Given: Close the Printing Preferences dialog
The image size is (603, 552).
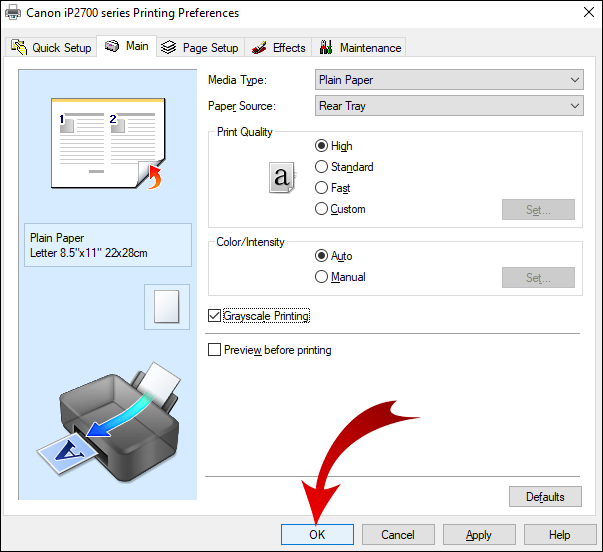Looking at the screenshot, I should tap(588, 12).
